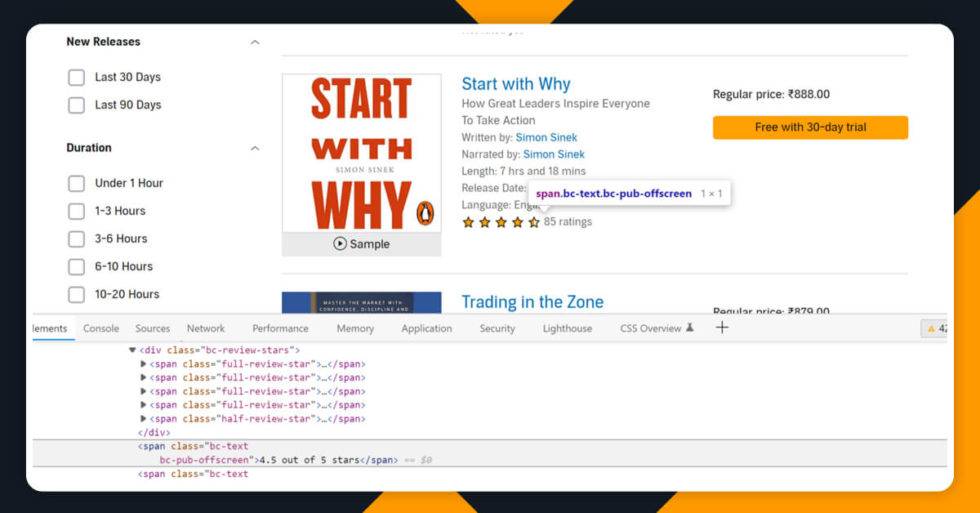The width and height of the screenshot is (980, 513).
Task: Switch to the Performance tab
Action: [x=280, y=329]
